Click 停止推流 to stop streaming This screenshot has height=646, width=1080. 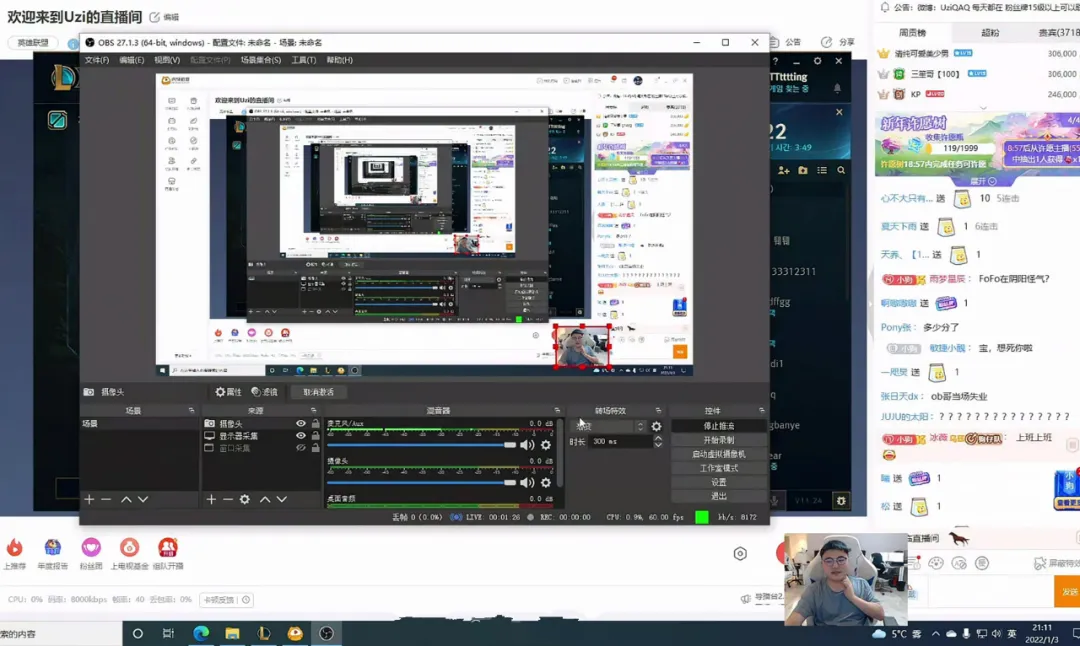tap(718, 426)
